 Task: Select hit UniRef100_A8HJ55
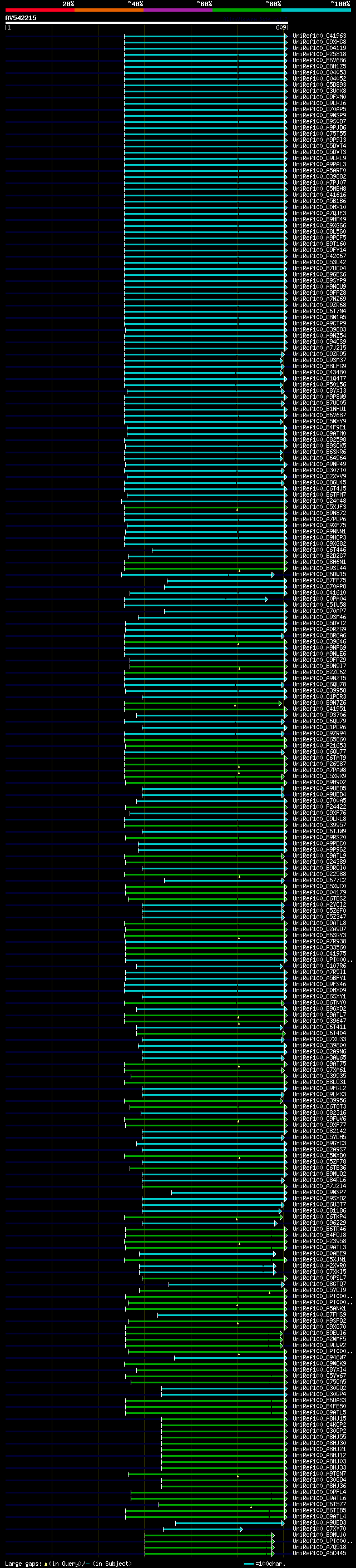tap(319, 1437)
